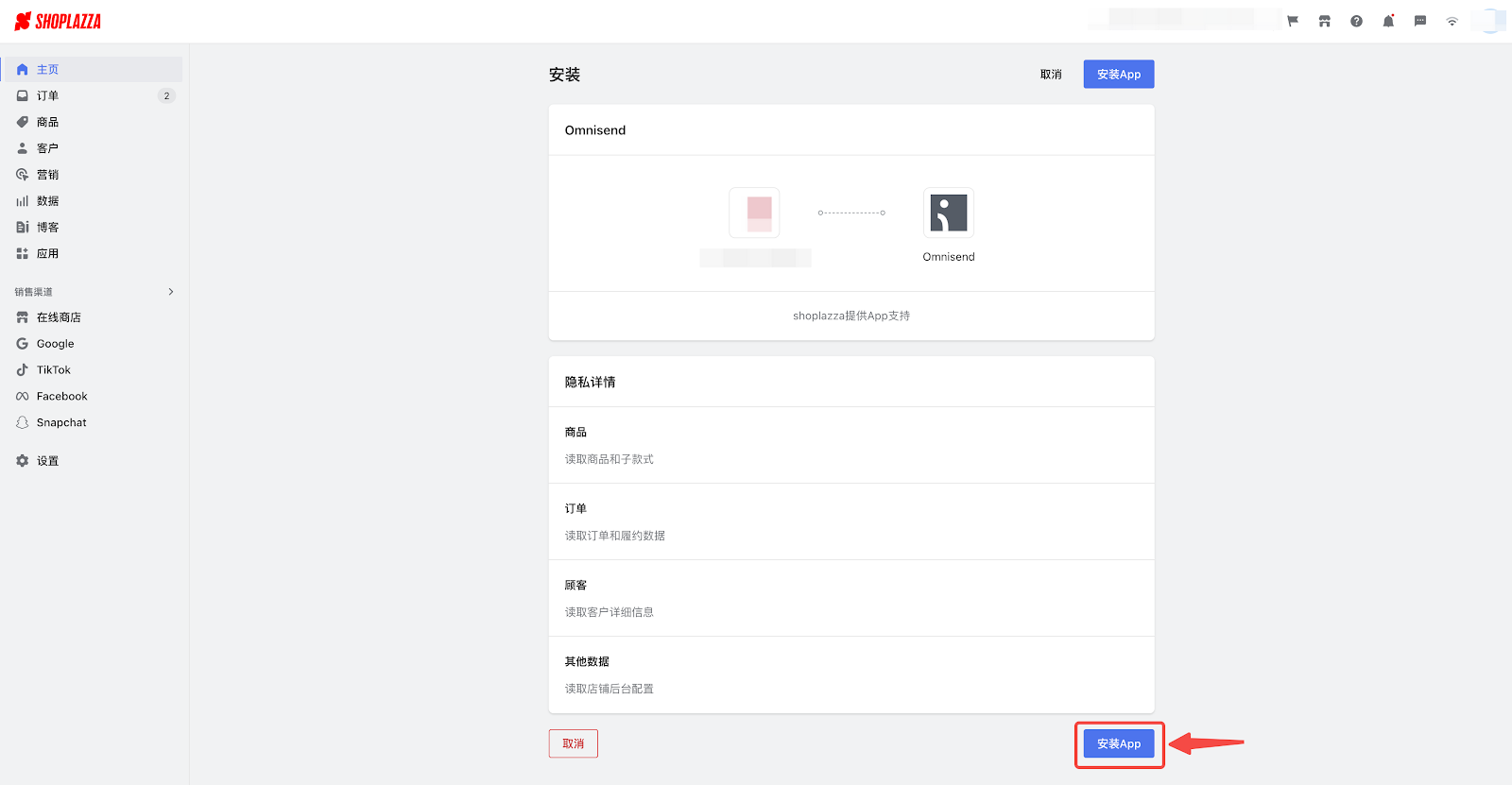The height and width of the screenshot is (785, 1512).
Task: Click the wifi signal icon
Action: click(1452, 21)
